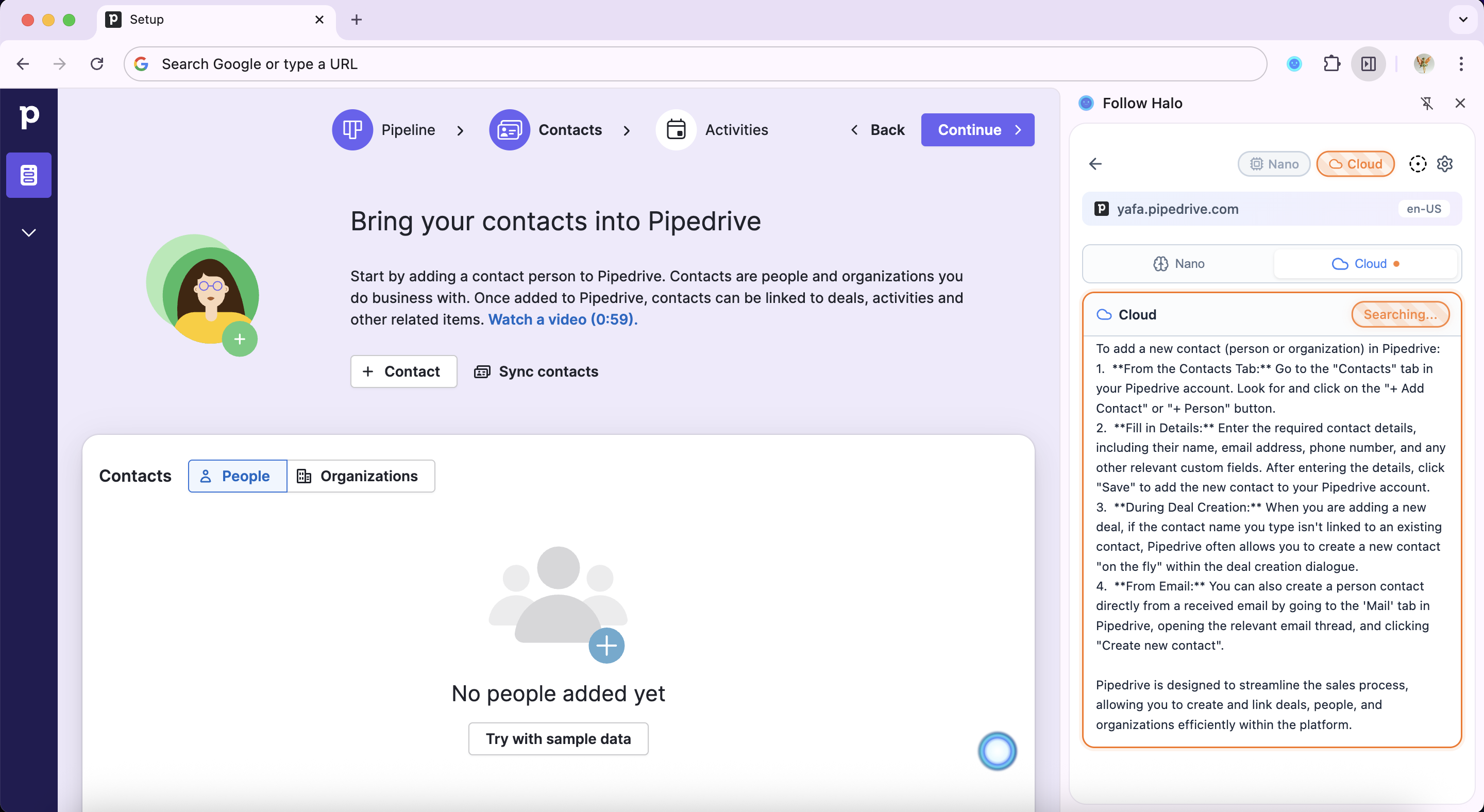1484x812 pixels.
Task: Click the dashed circle target icon
Action: [1417, 164]
